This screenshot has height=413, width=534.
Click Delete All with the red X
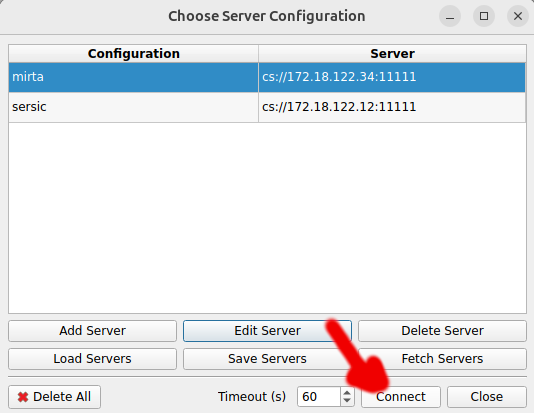(54, 397)
